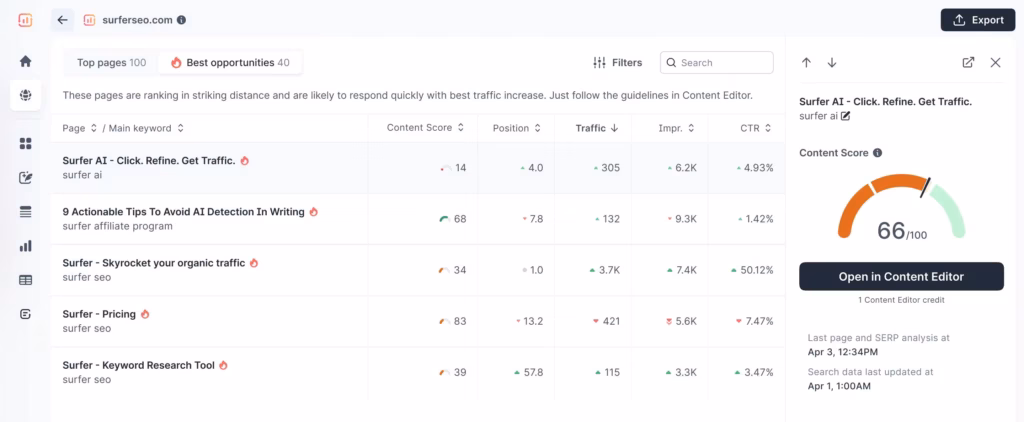1024x422 pixels.
Task: Click the Open in Content Editor button
Action: pyautogui.click(x=901, y=277)
